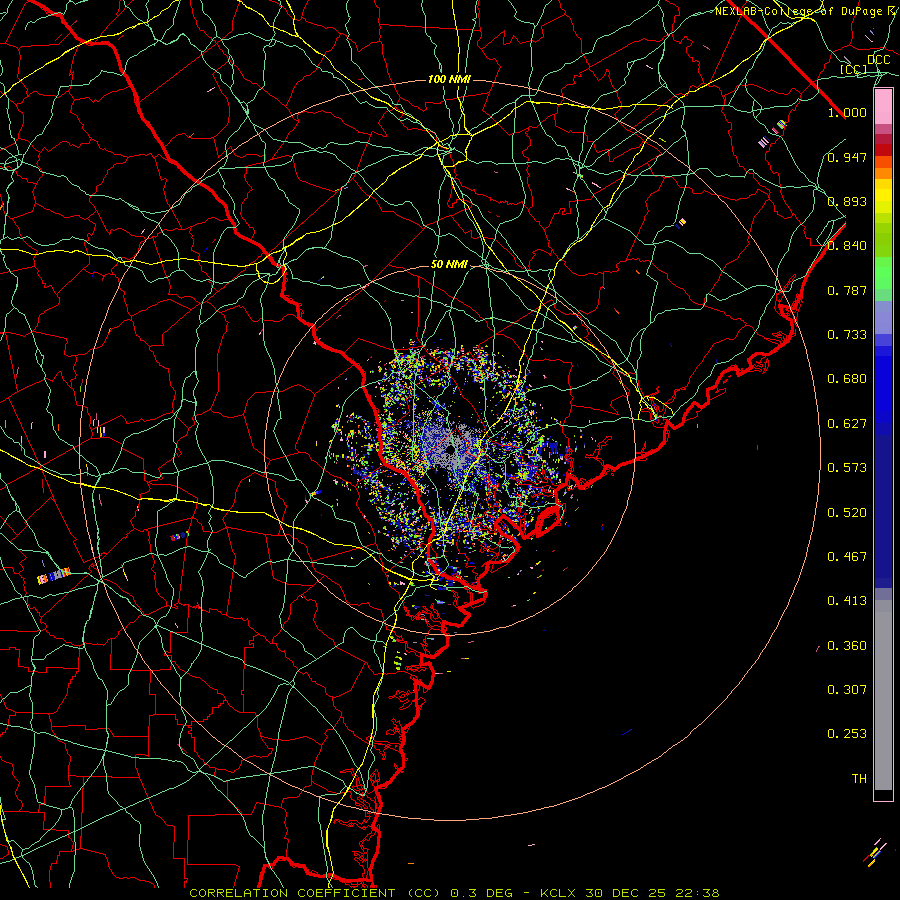The height and width of the screenshot is (900, 900).
Task: Click the 0.840 scale value
Action: point(847,246)
